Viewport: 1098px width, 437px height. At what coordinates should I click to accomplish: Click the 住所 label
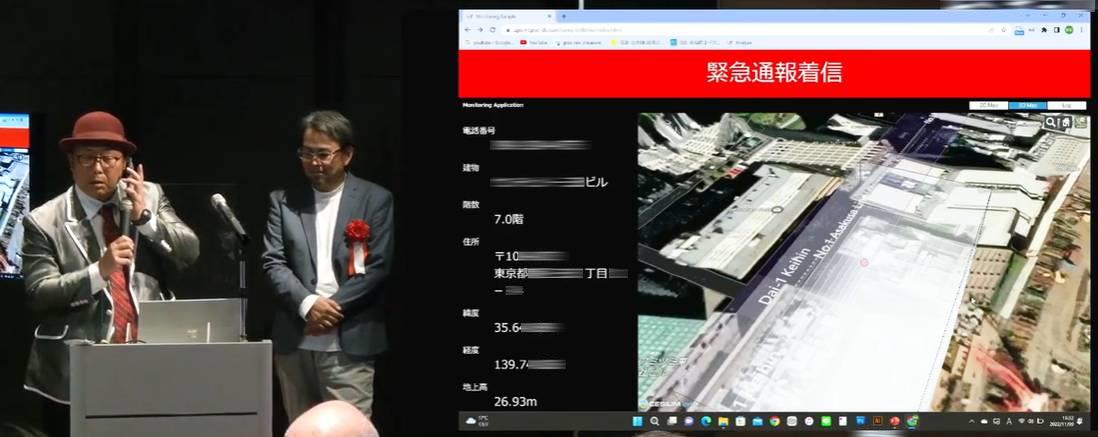point(469,242)
